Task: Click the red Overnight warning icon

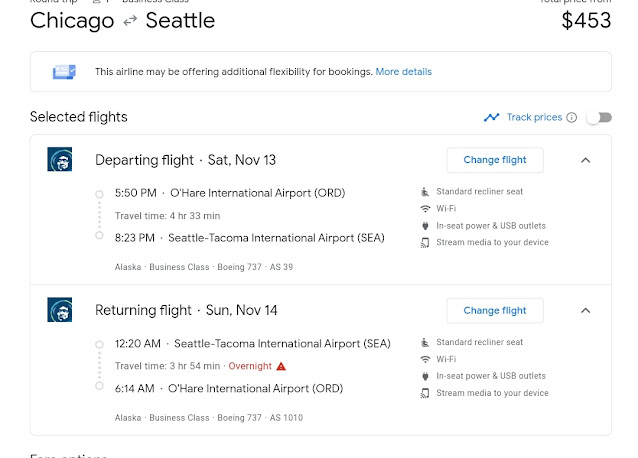Action: (x=281, y=366)
